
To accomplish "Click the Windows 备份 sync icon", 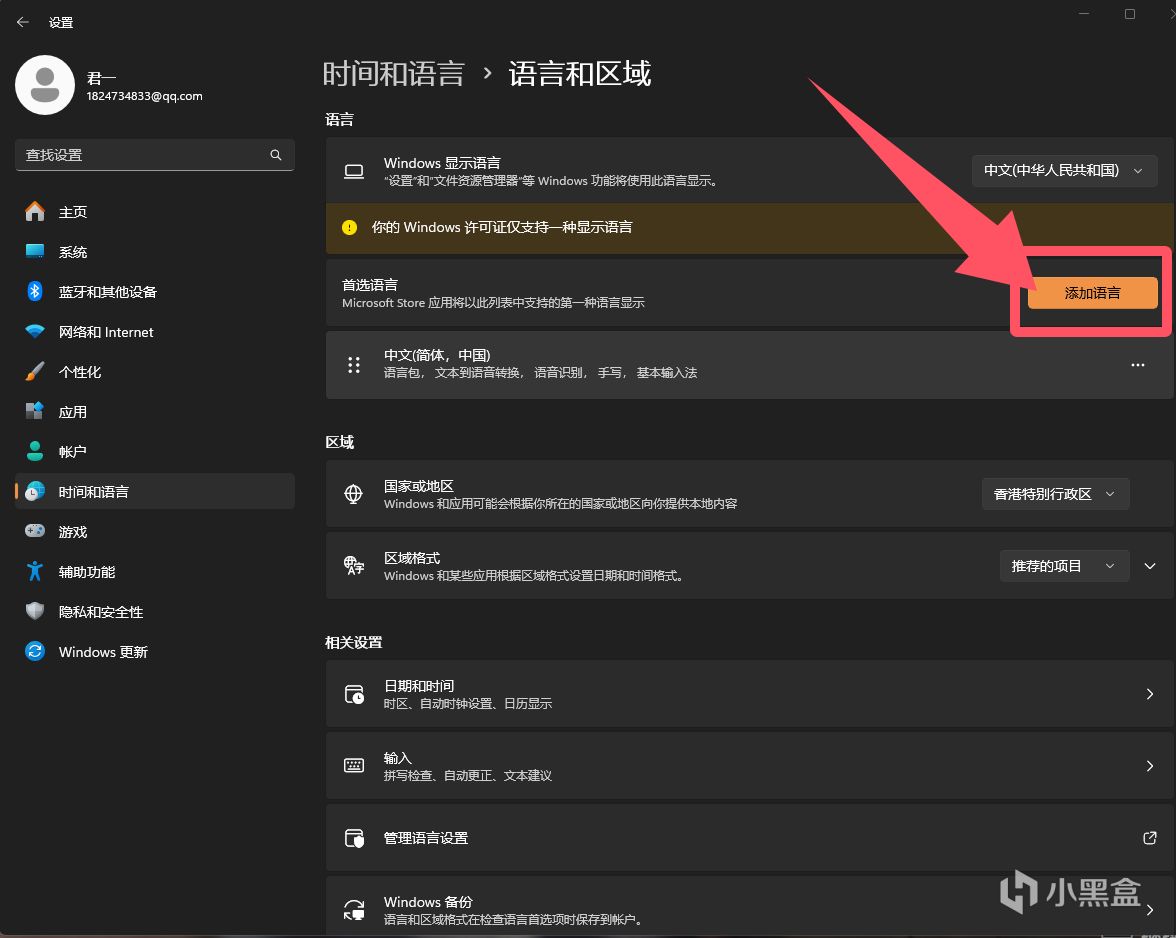I will point(354,910).
